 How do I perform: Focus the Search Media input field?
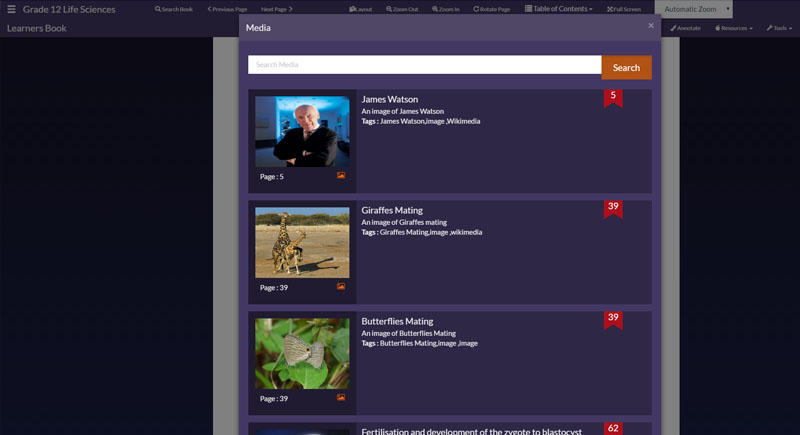click(424, 65)
